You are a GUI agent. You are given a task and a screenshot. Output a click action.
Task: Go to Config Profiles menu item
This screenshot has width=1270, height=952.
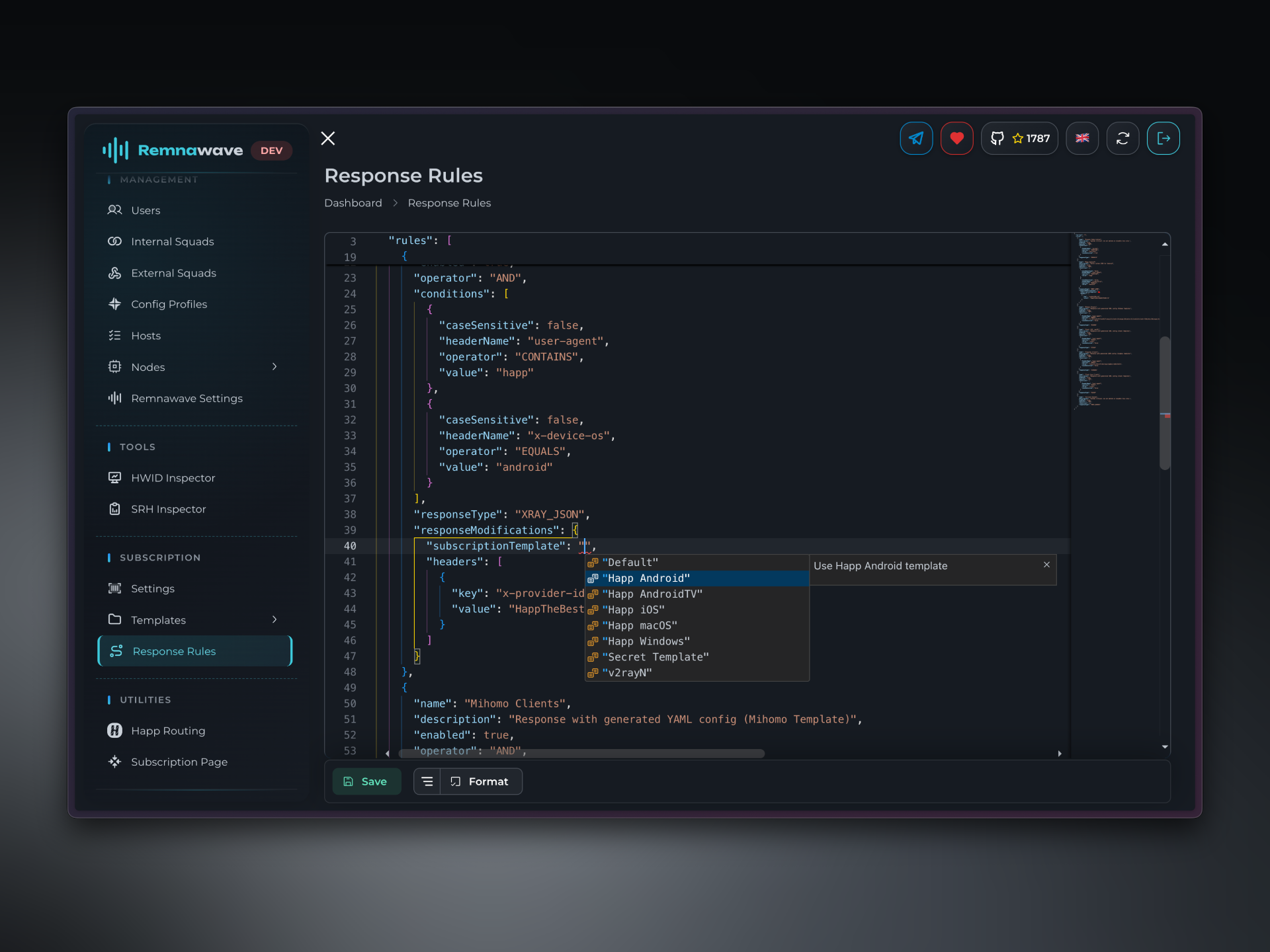[169, 304]
